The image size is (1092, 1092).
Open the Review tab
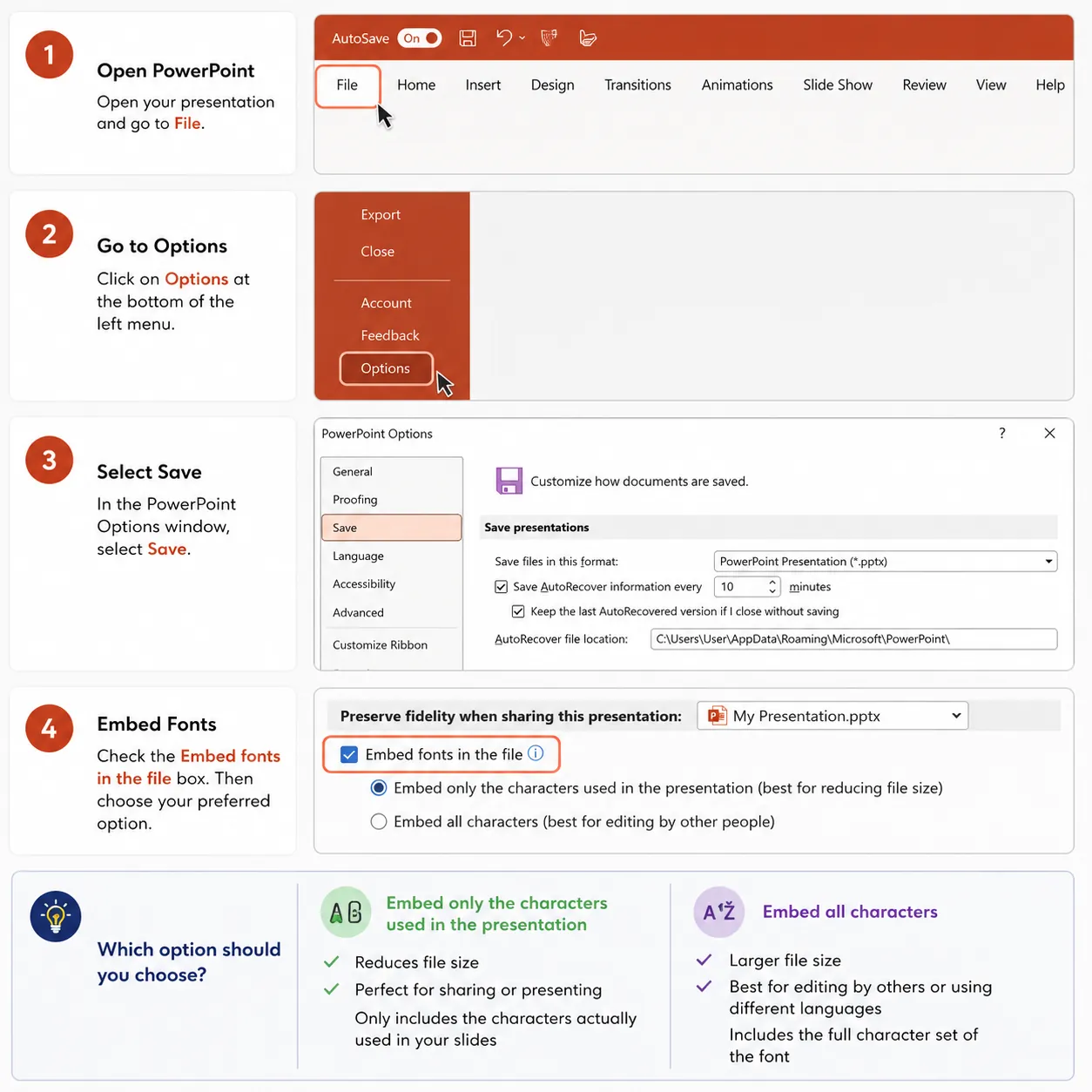pos(925,85)
